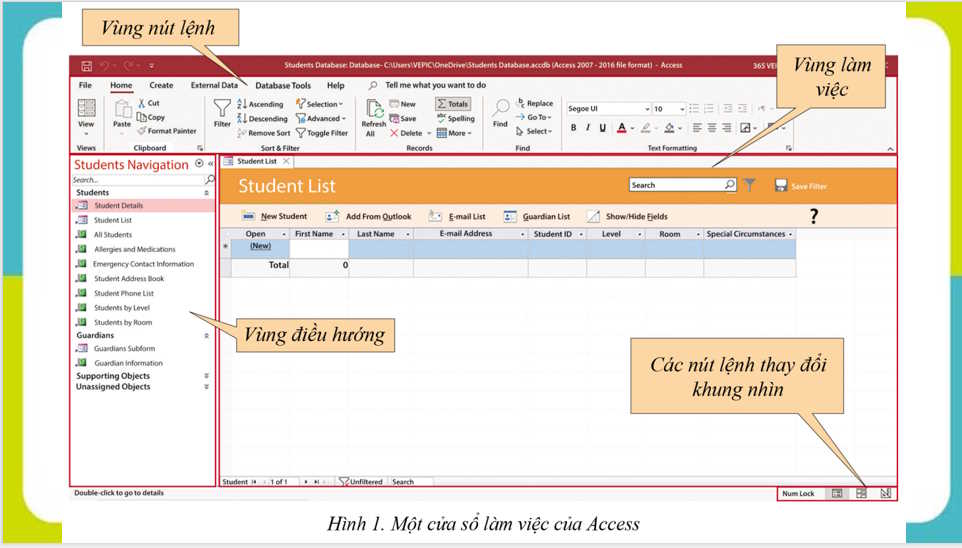Switch to middle view button in status bar

tap(861, 493)
